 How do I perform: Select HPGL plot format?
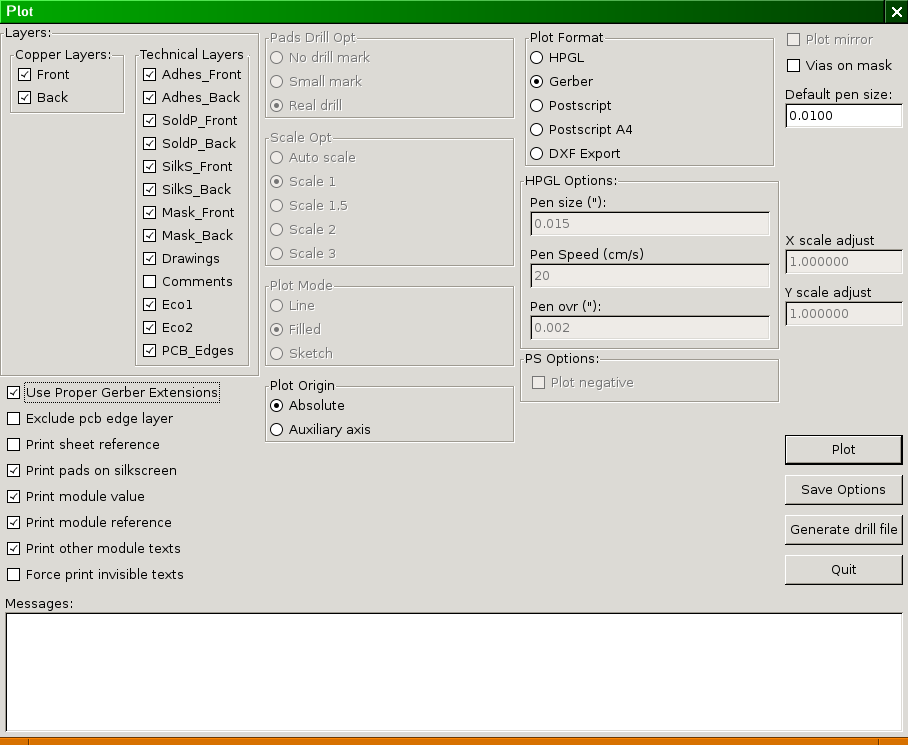[537, 58]
